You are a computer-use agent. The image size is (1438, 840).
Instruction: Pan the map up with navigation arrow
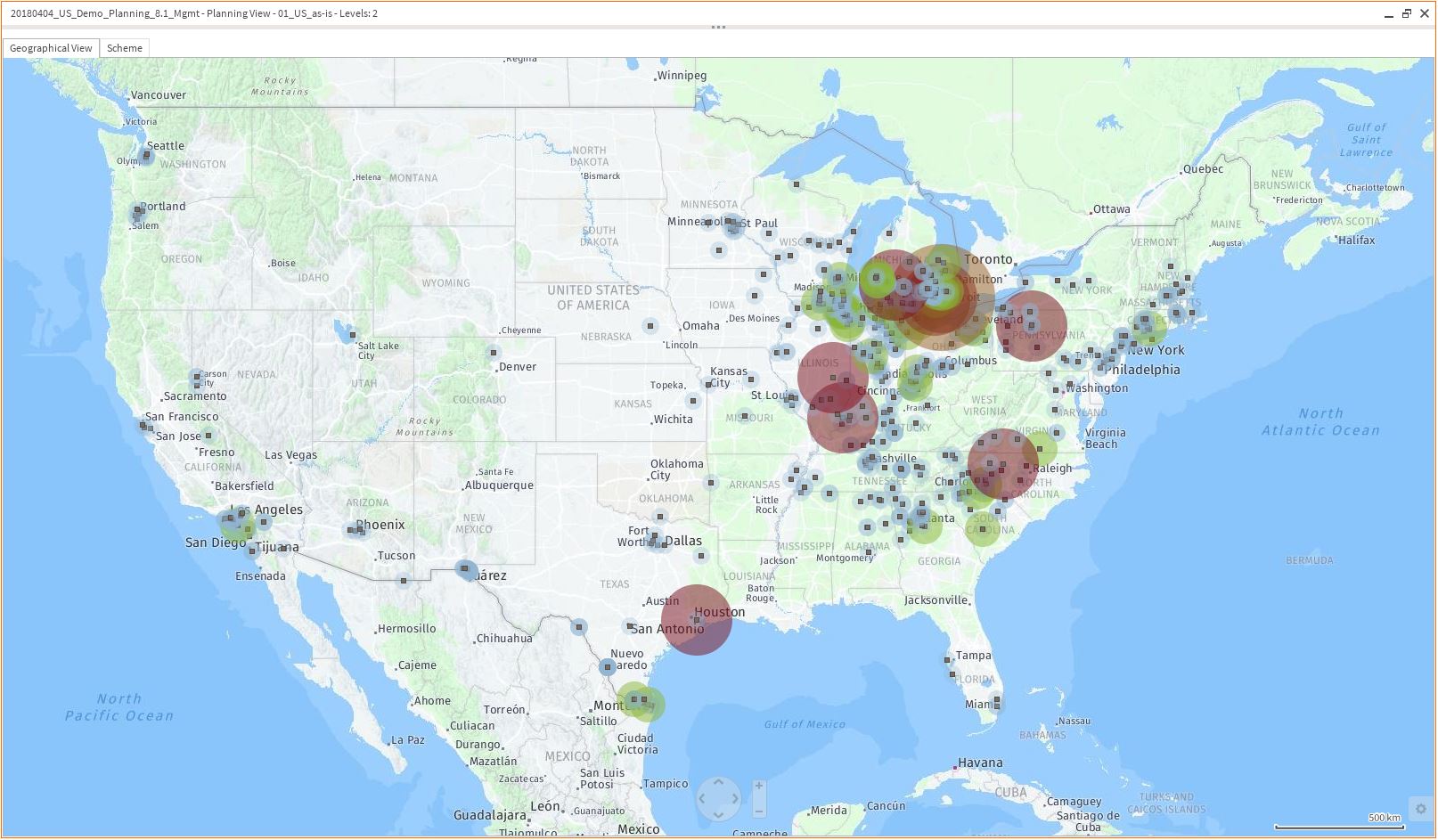[x=718, y=782]
